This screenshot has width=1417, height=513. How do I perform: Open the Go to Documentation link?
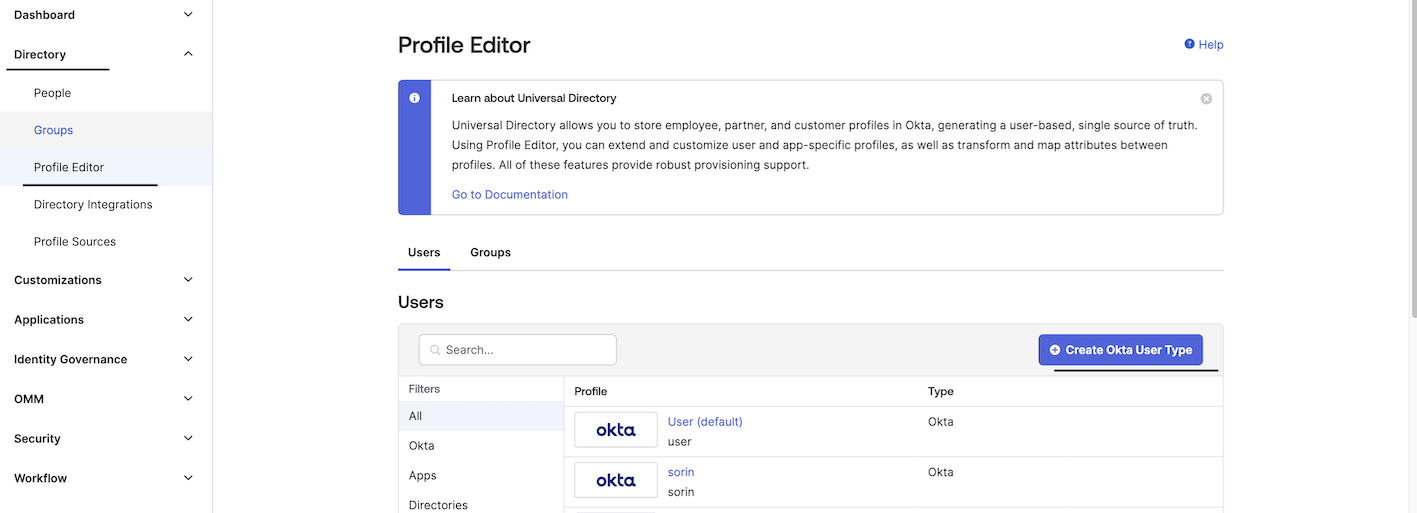pos(510,195)
